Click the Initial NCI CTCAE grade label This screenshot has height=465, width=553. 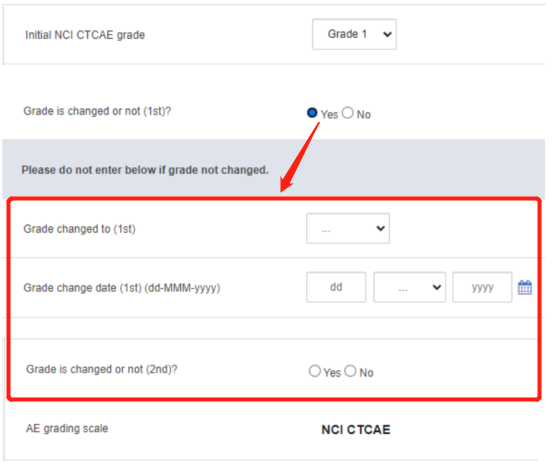[x=85, y=35]
